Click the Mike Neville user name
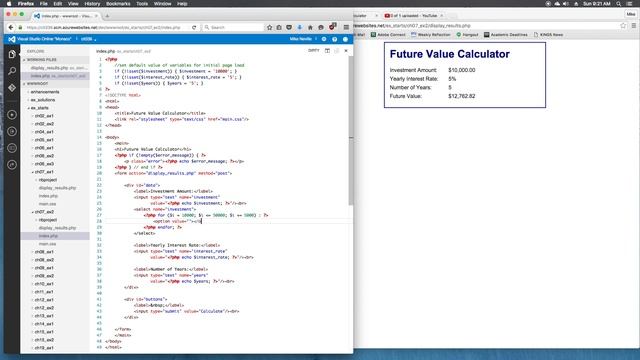Viewport: 640px width, 360px height. click(x=300, y=39)
